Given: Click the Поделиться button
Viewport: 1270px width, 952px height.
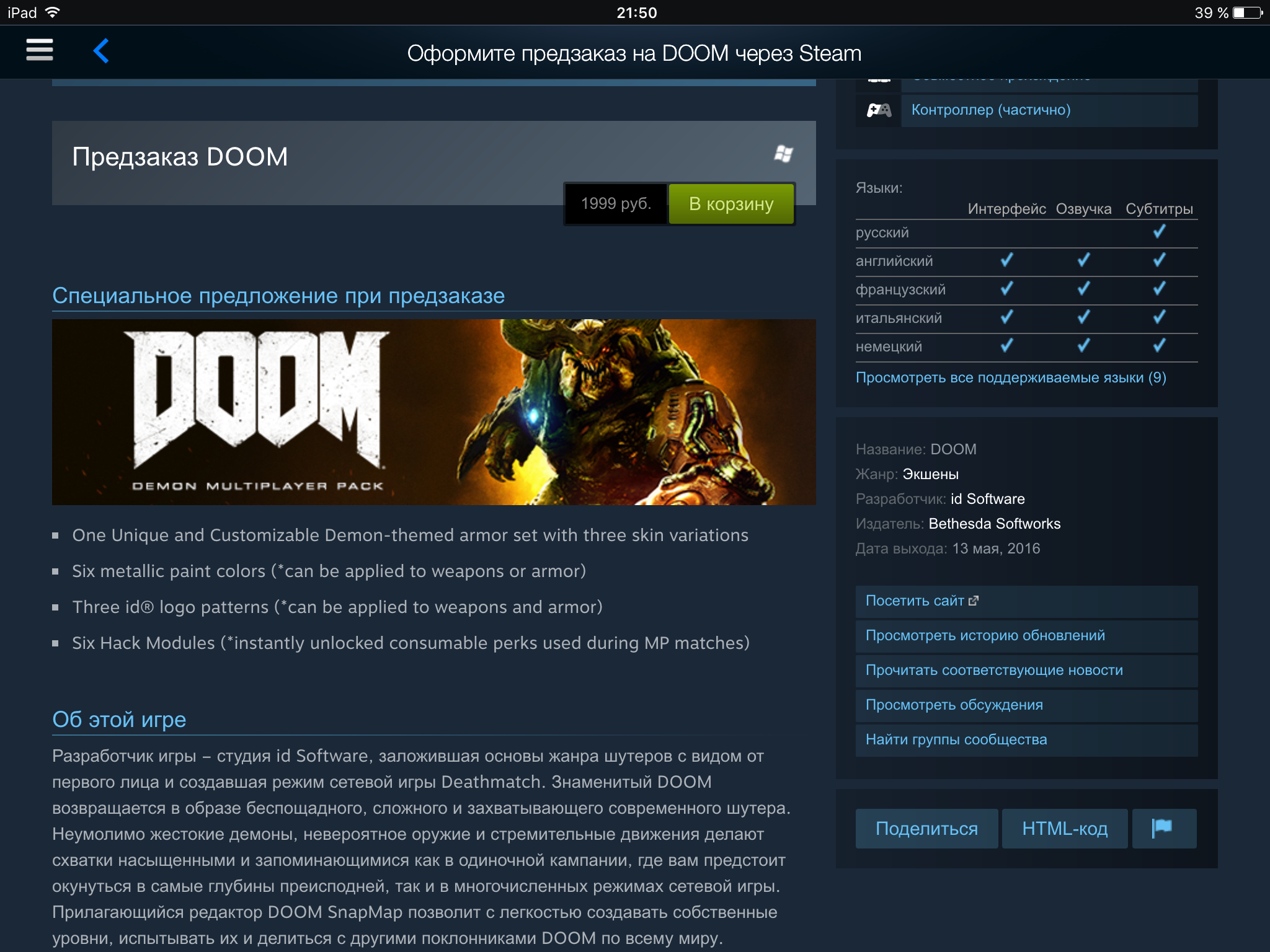Looking at the screenshot, I should pos(926,829).
